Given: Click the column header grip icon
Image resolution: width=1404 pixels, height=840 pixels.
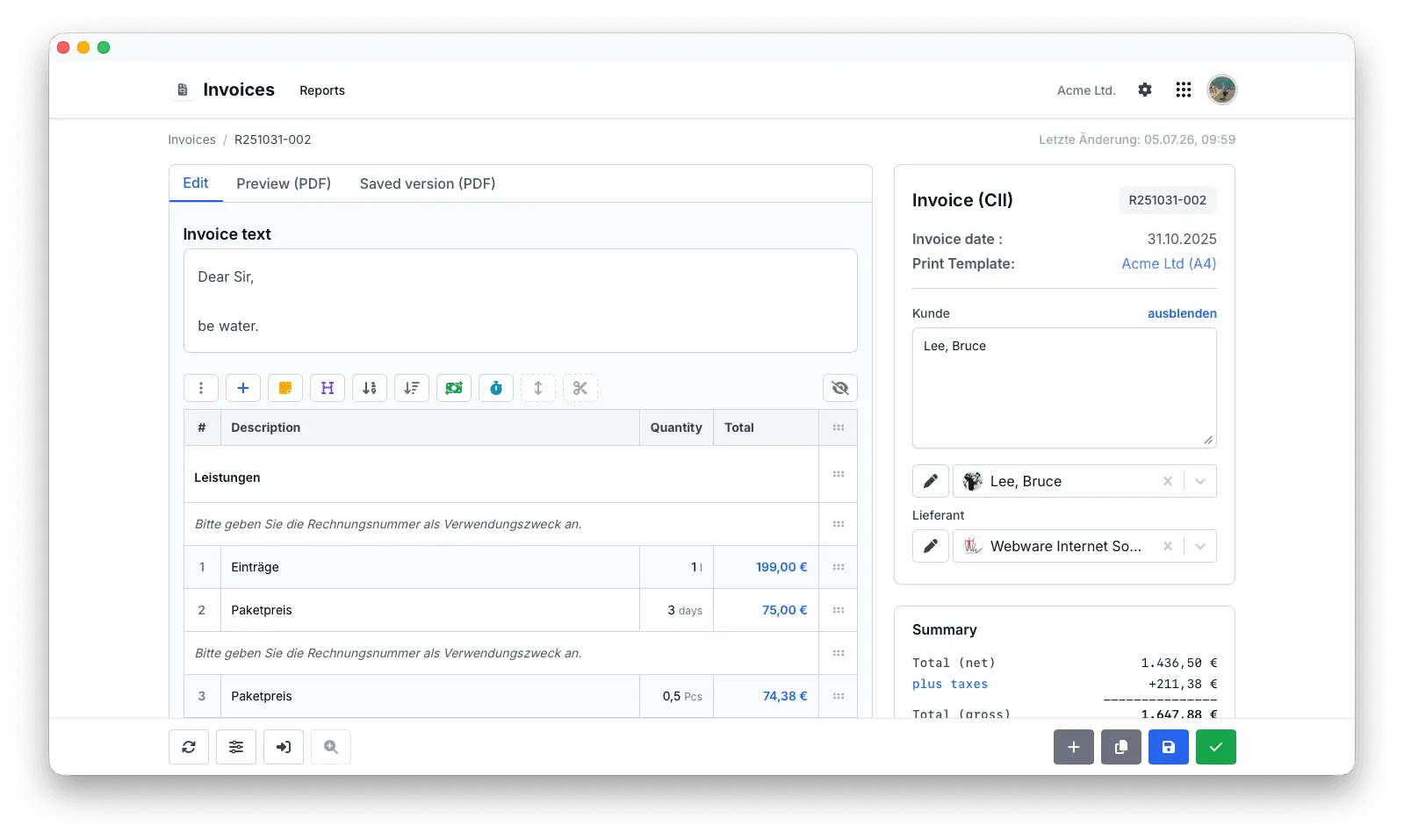Looking at the screenshot, I should click(x=839, y=427).
